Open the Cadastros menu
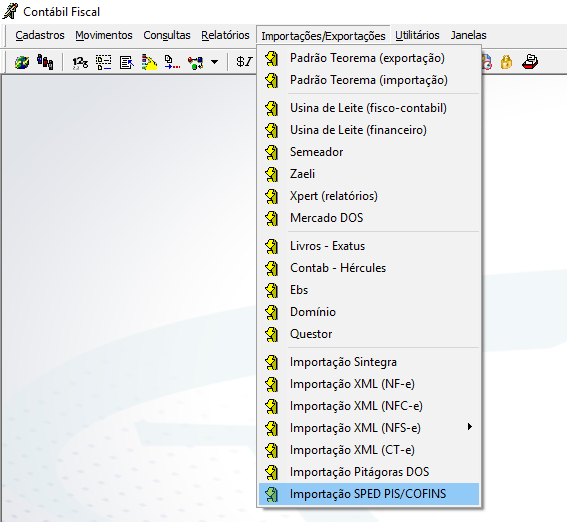The width and height of the screenshot is (567, 522). pos(40,35)
